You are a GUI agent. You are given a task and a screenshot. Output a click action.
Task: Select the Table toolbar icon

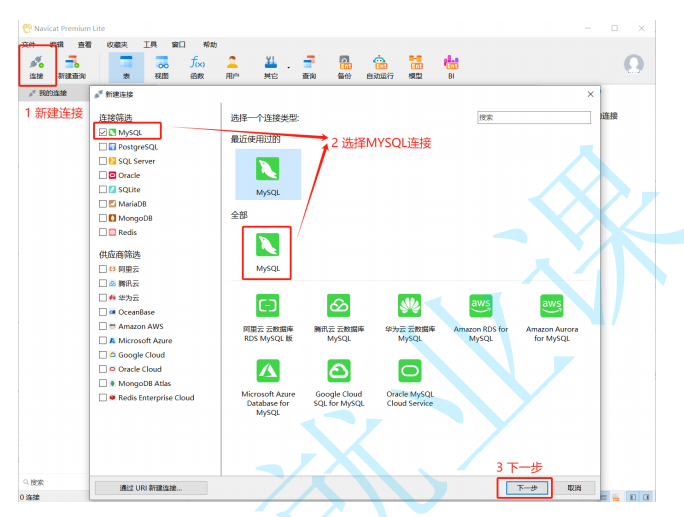click(127, 66)
